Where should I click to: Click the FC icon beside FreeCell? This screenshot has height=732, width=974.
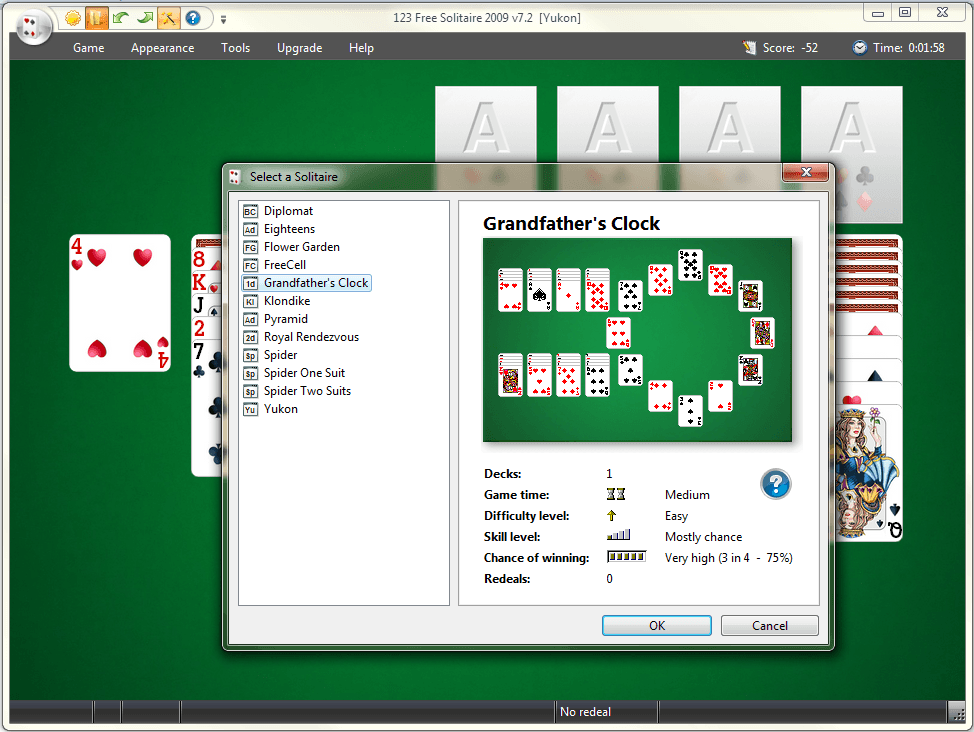250,266
